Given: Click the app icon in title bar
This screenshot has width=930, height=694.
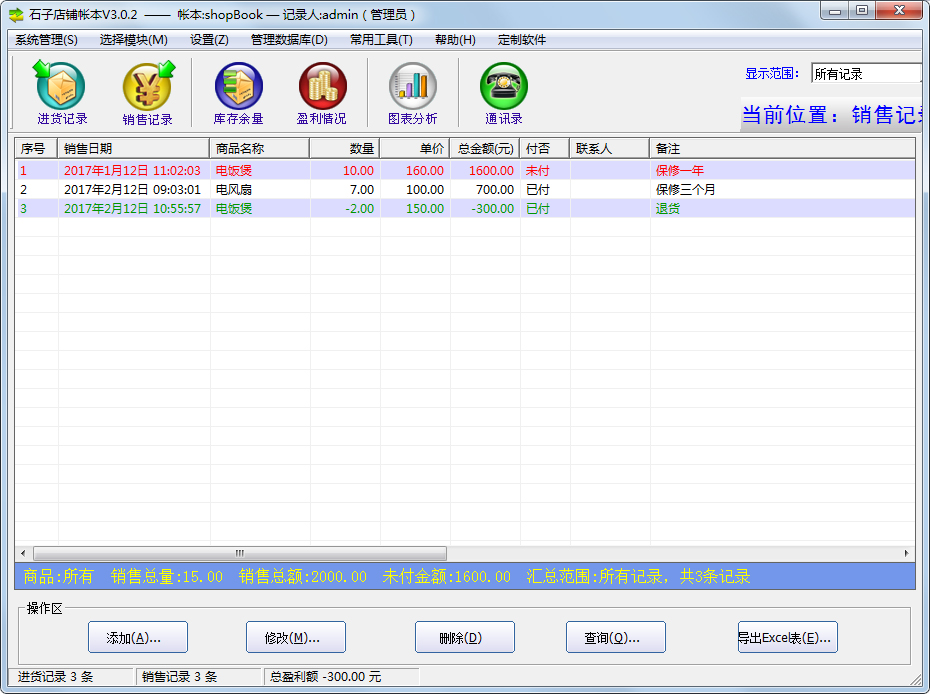Looking at the screenshot, I should [x=16, y=14].
